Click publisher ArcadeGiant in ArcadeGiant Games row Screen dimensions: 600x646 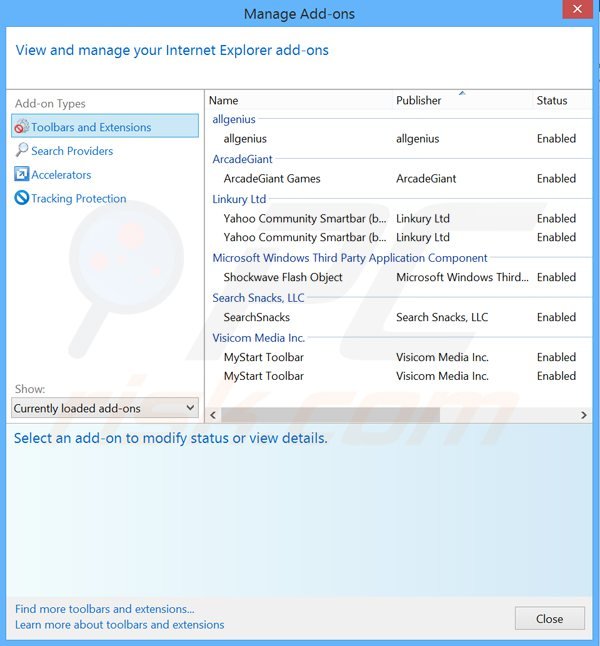click(x=426, y=178)
